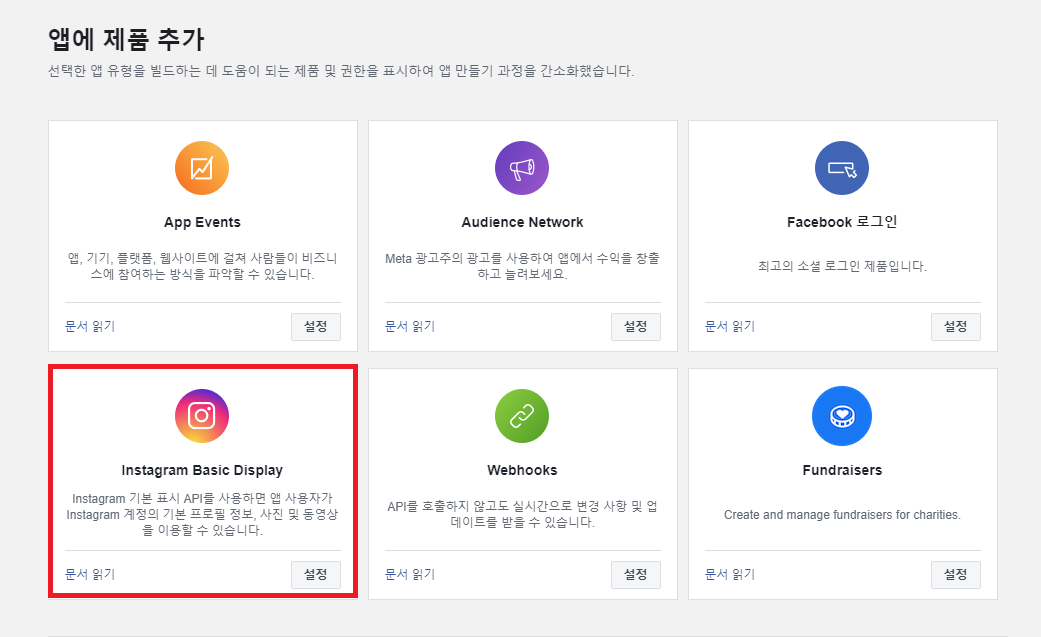1041x637 pixels.
Task: Open 문서 읽기 link for Fundraisers
Action: click(730, 574)
